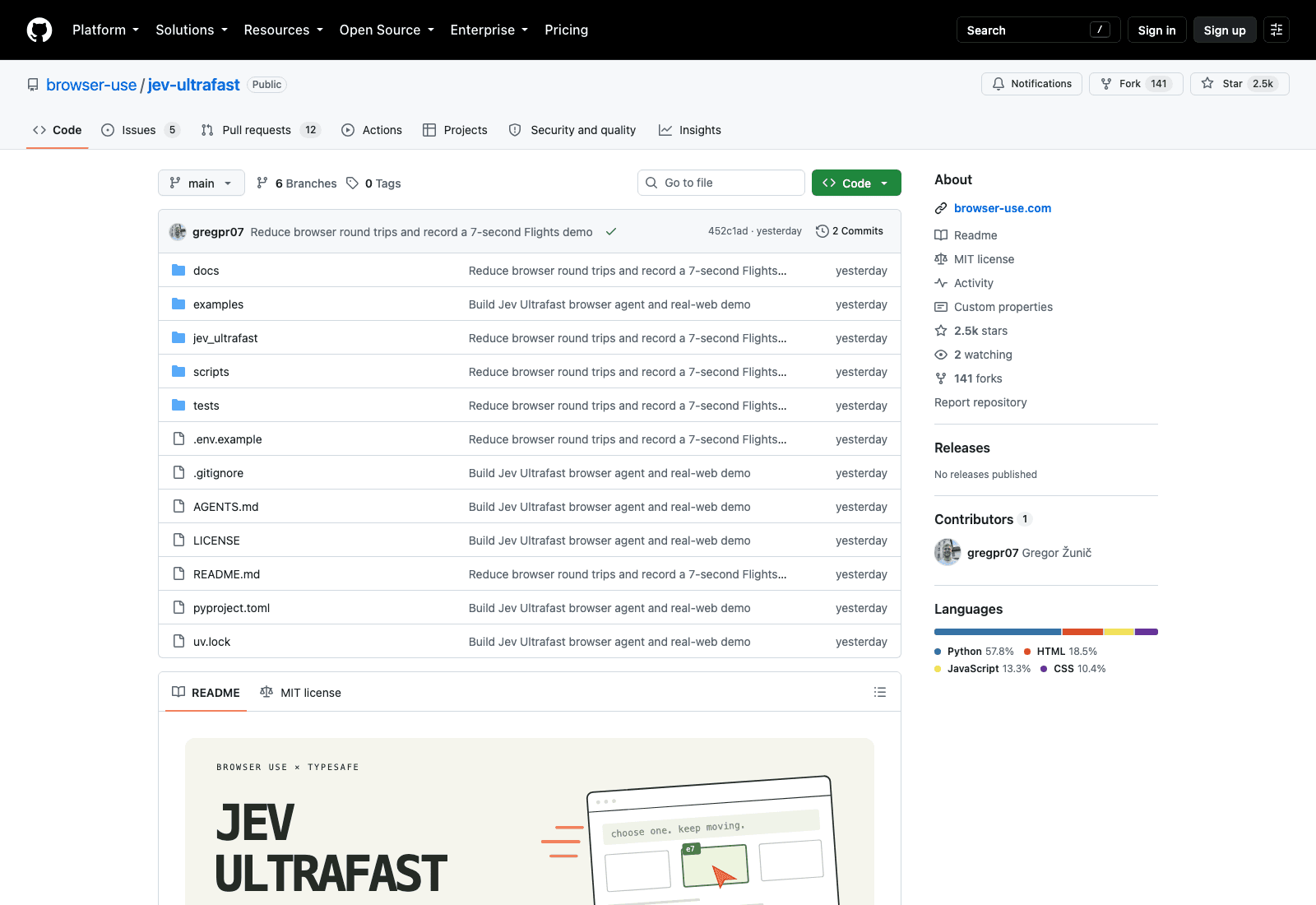Click the history clock icon beside 2 Commits
The height and width of the screenshot is (905, 1316).
click(x=822, y=231)
